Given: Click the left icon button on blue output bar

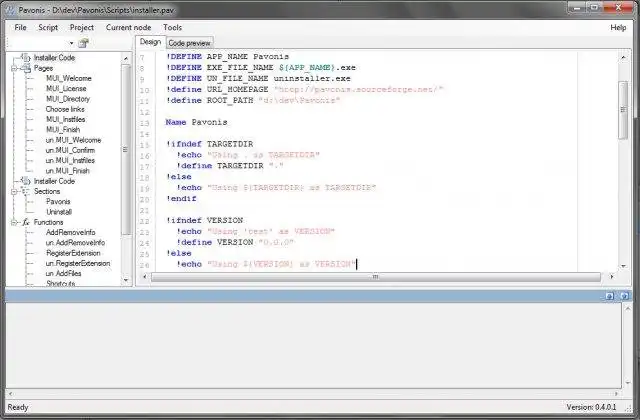Looking at the screenshot, I should (x=610, y=296).
